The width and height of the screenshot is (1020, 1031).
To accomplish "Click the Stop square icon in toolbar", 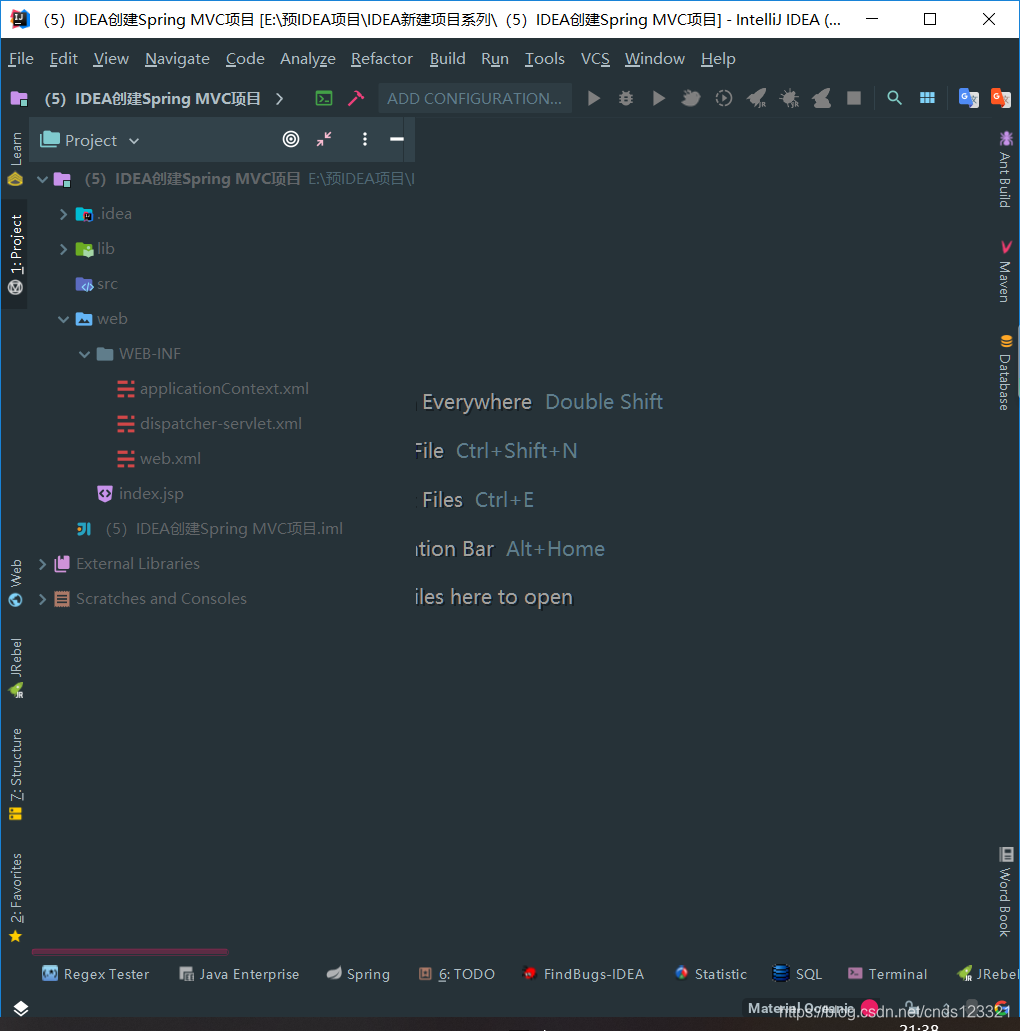I will pos(854,99).
